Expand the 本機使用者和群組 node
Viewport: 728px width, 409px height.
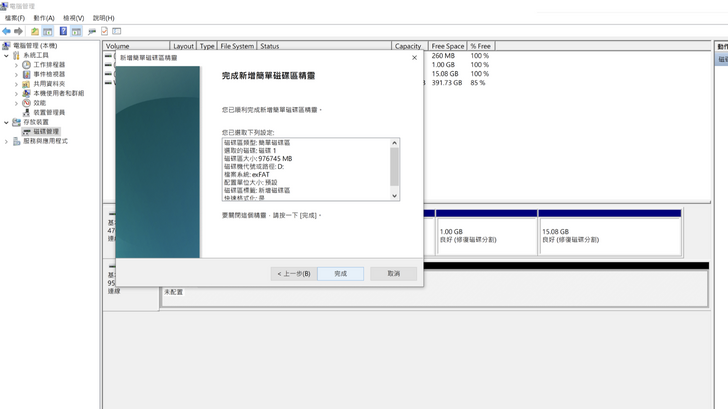click(16, 93)
